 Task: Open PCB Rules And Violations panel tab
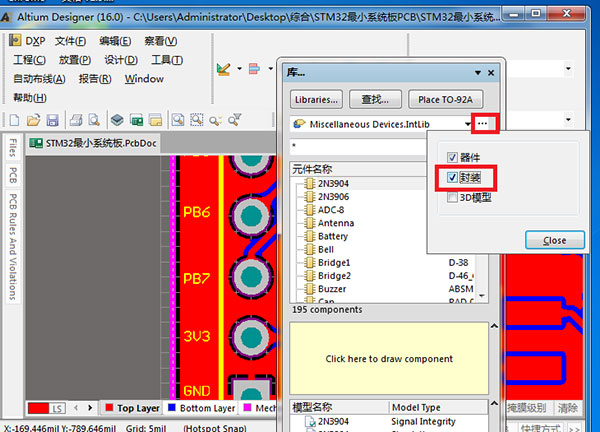[13, 246]
